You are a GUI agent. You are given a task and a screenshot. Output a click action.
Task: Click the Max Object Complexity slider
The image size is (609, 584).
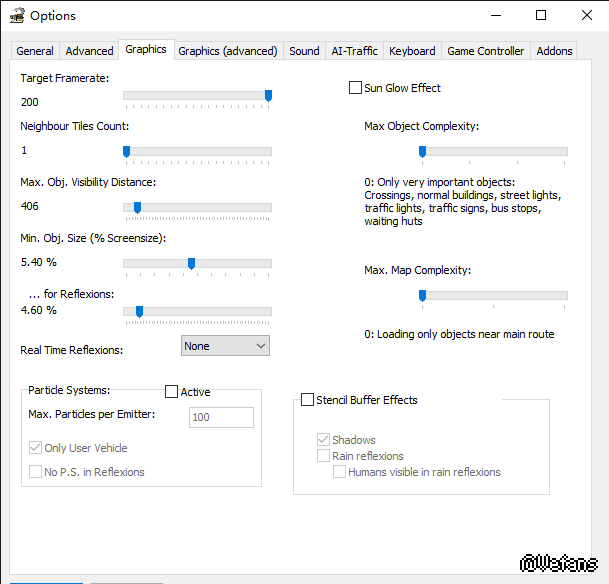422,152
